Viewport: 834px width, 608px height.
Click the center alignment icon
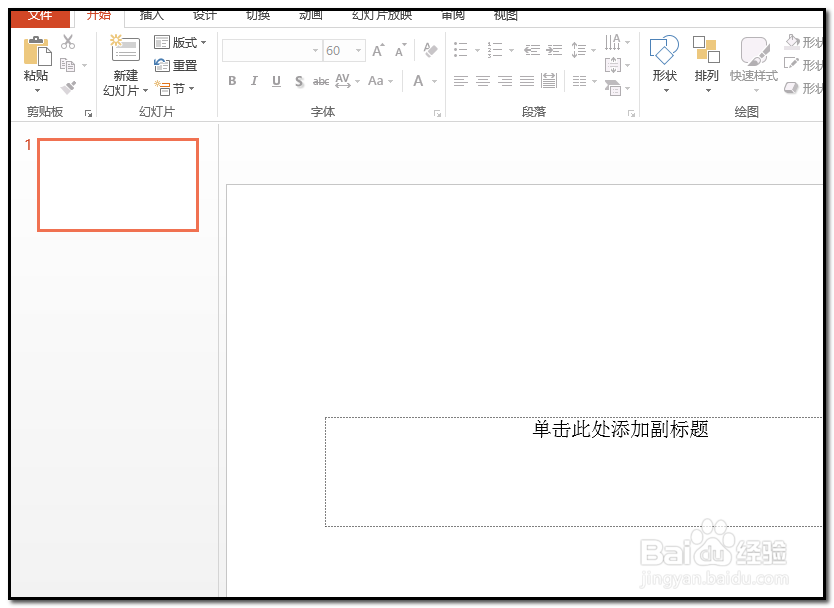(483, 81)
